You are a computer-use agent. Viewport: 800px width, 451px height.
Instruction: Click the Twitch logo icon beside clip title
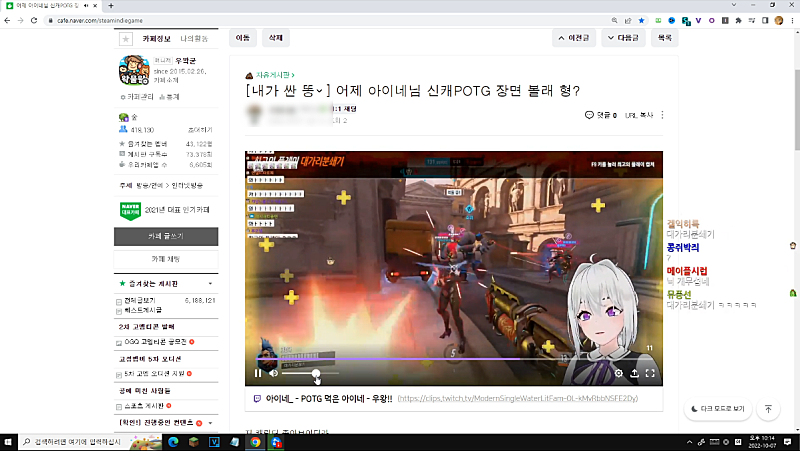click(x=257, y=398)
